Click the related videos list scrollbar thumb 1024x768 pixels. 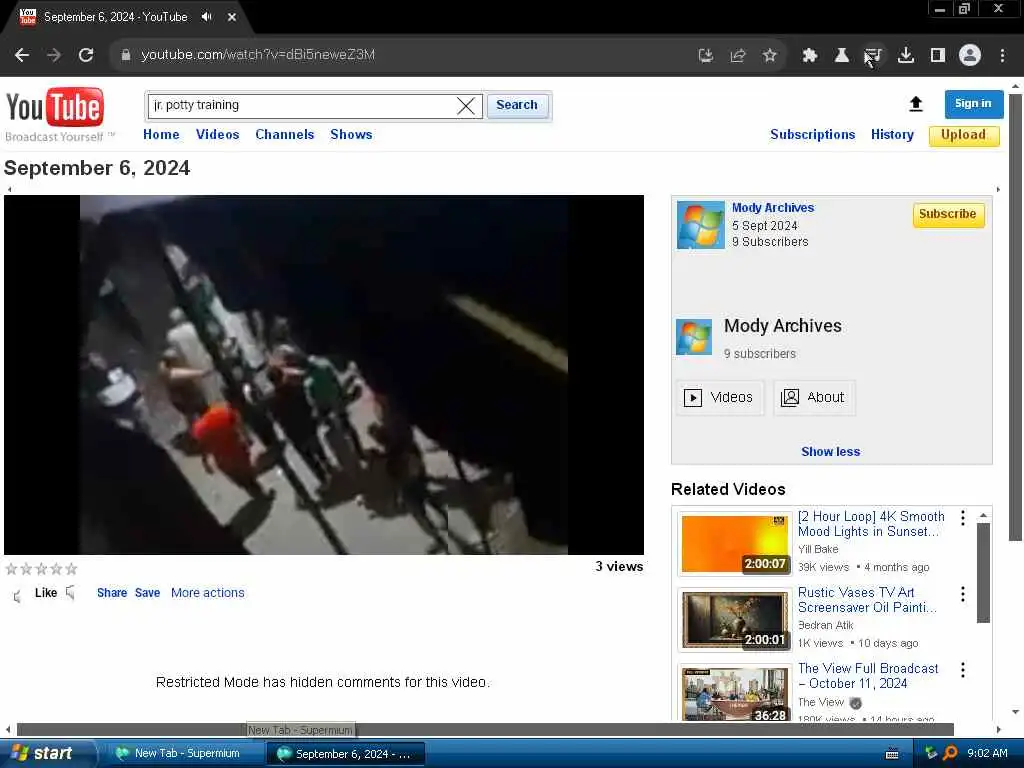983,573
